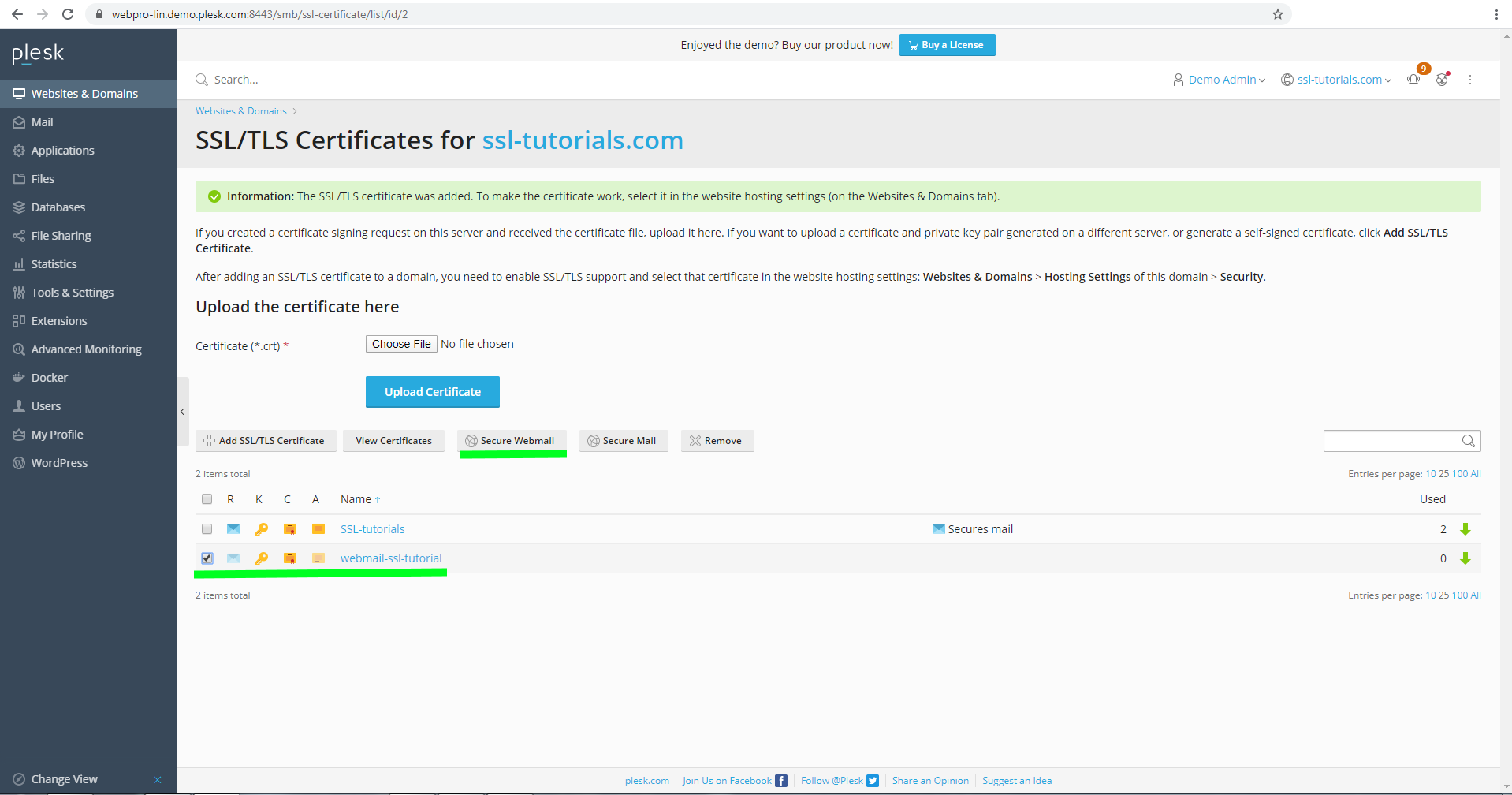Click the Plesk logo
1512x795 pixels.
coord(38,54)
